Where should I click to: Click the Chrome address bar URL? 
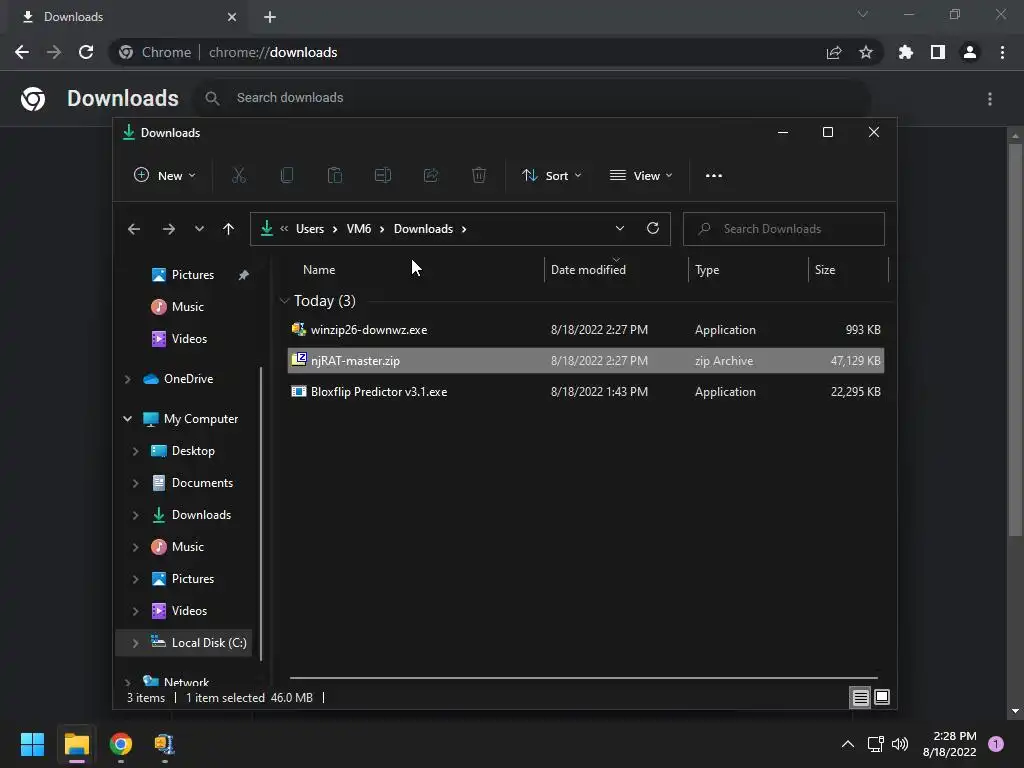tap(273, 52)
